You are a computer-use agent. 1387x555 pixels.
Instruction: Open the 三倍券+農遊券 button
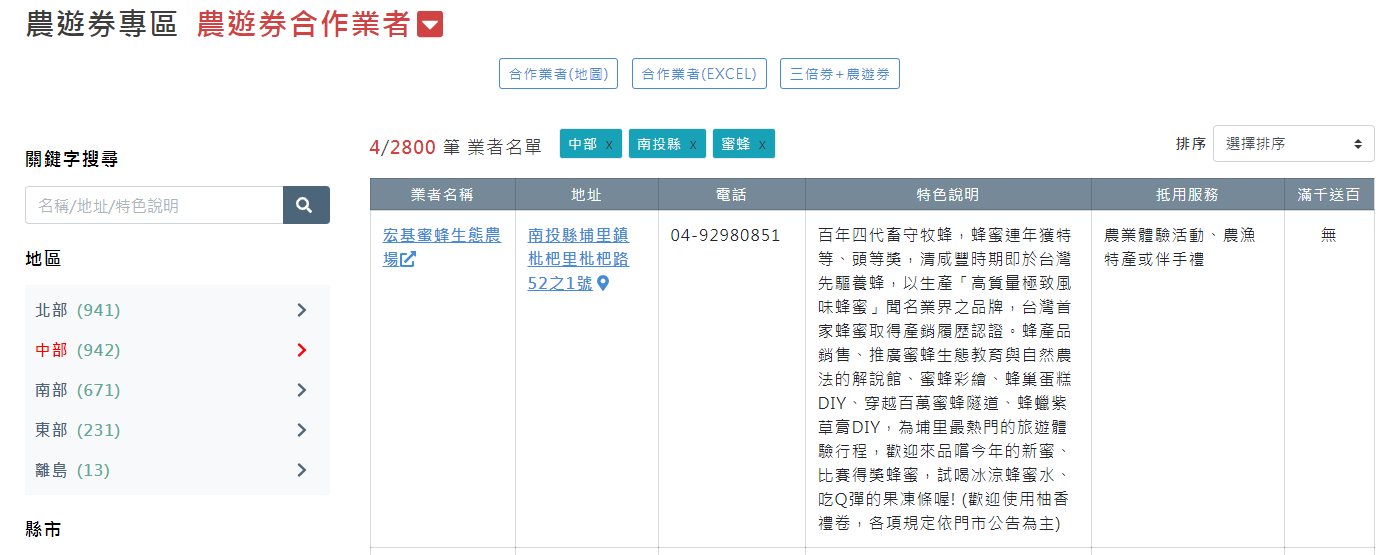(839, 74)
